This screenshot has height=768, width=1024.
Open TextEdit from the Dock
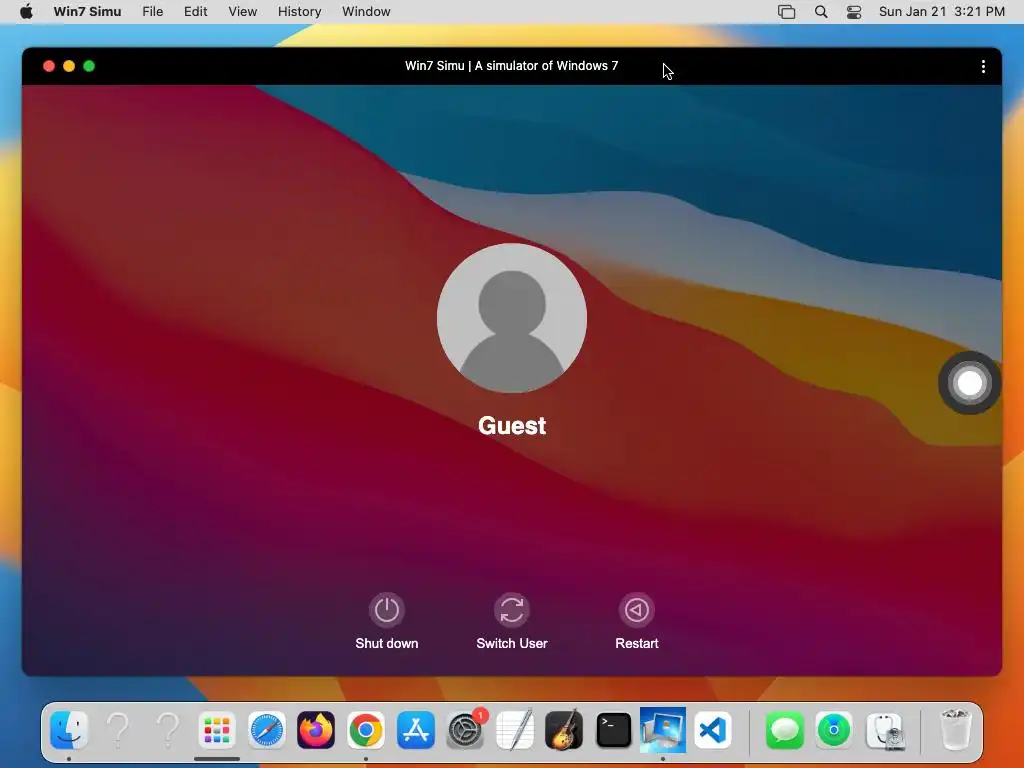(515, 729)
